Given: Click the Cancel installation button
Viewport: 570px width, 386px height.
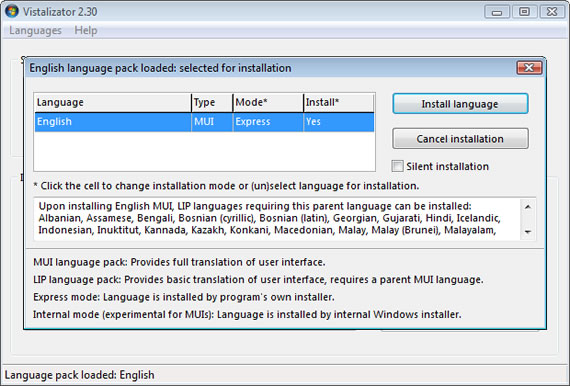Looking at the screenshot, I should (x=460, y=139).
